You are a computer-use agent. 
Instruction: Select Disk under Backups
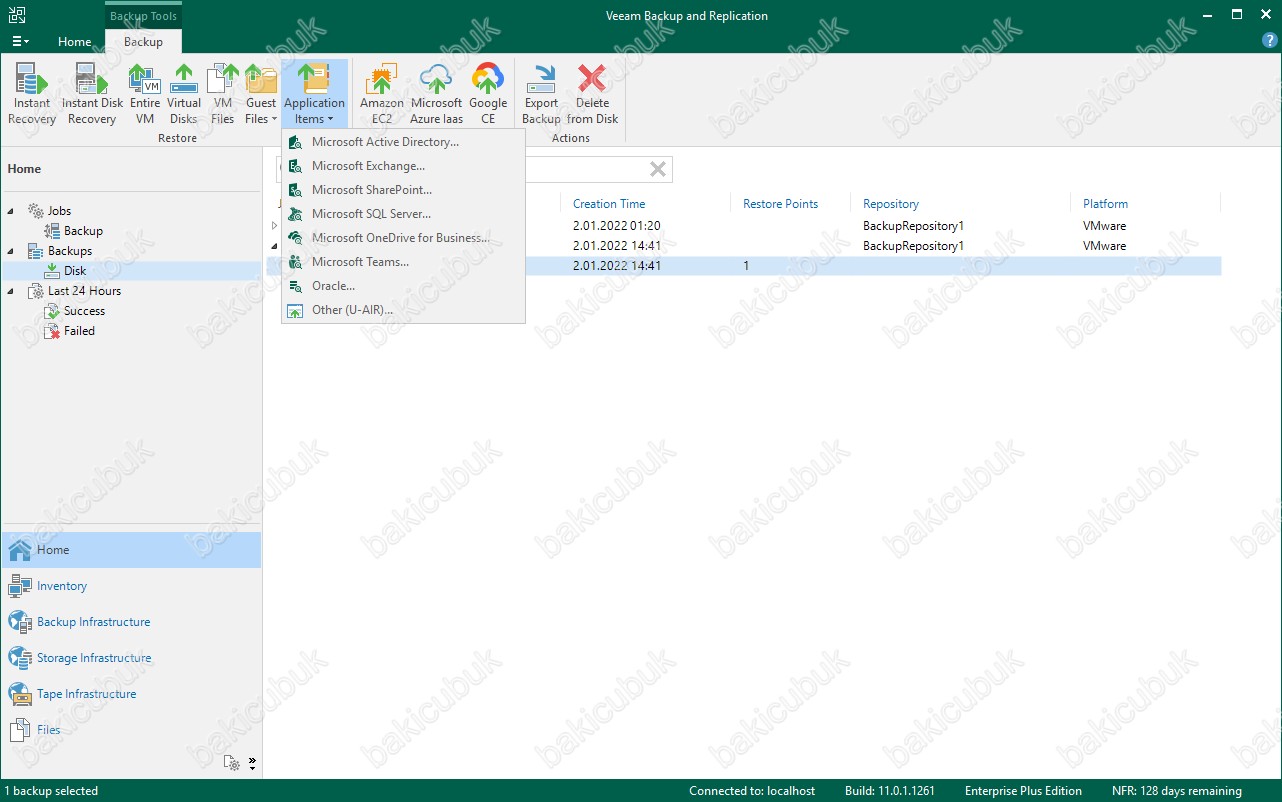point(75,271)
